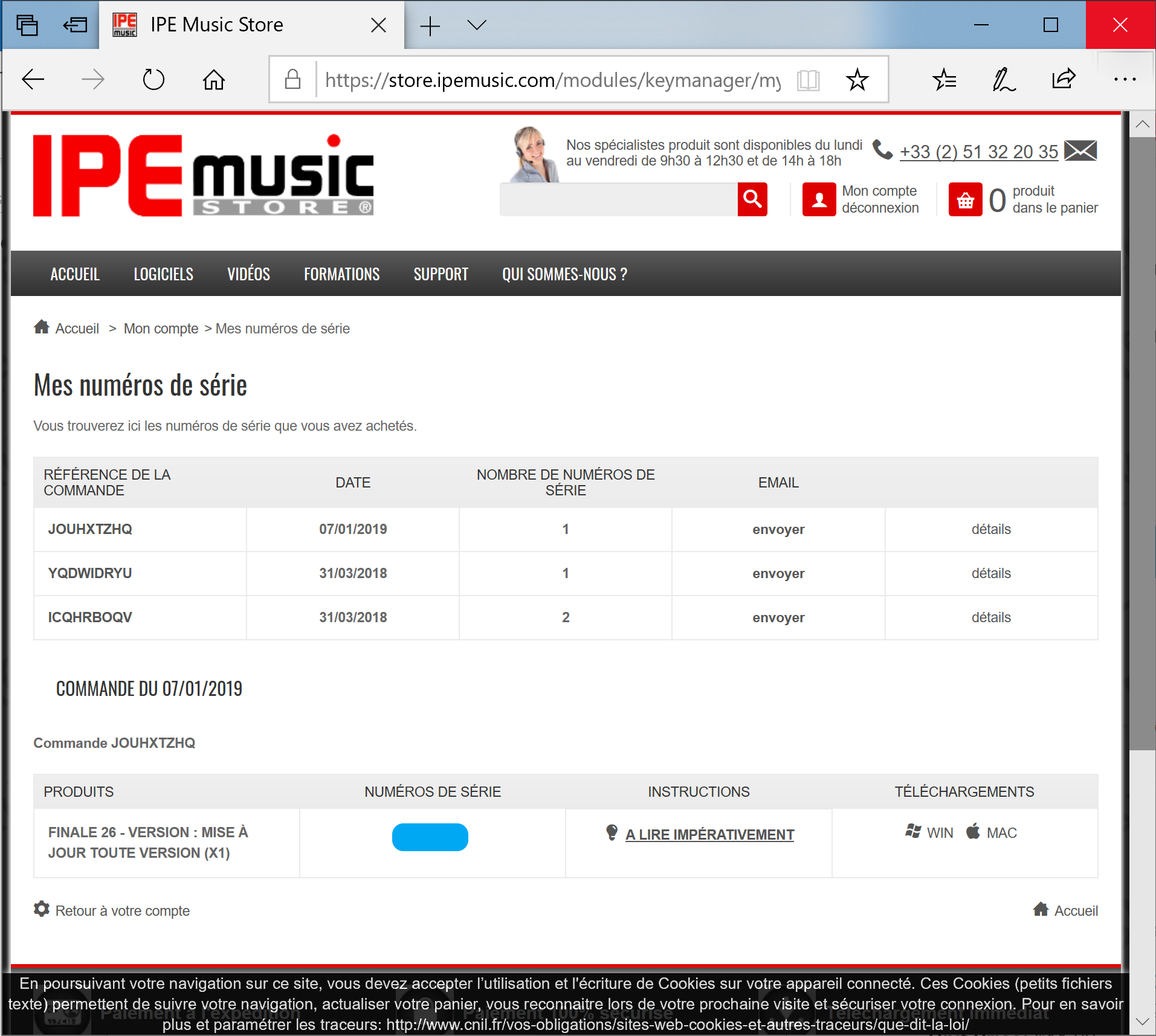Expand the tab list chevron dropdown
The height and width of the screenshot is (1036, 1156).
point(477,25)
